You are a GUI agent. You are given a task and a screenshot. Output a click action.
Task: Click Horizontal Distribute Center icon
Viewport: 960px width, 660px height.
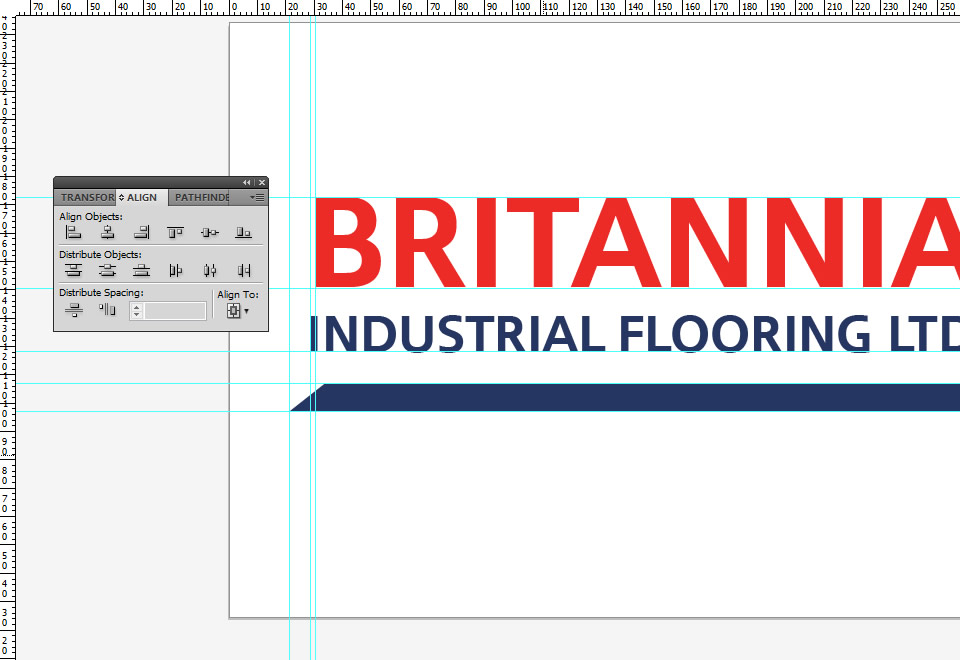[x=210, y=270]
